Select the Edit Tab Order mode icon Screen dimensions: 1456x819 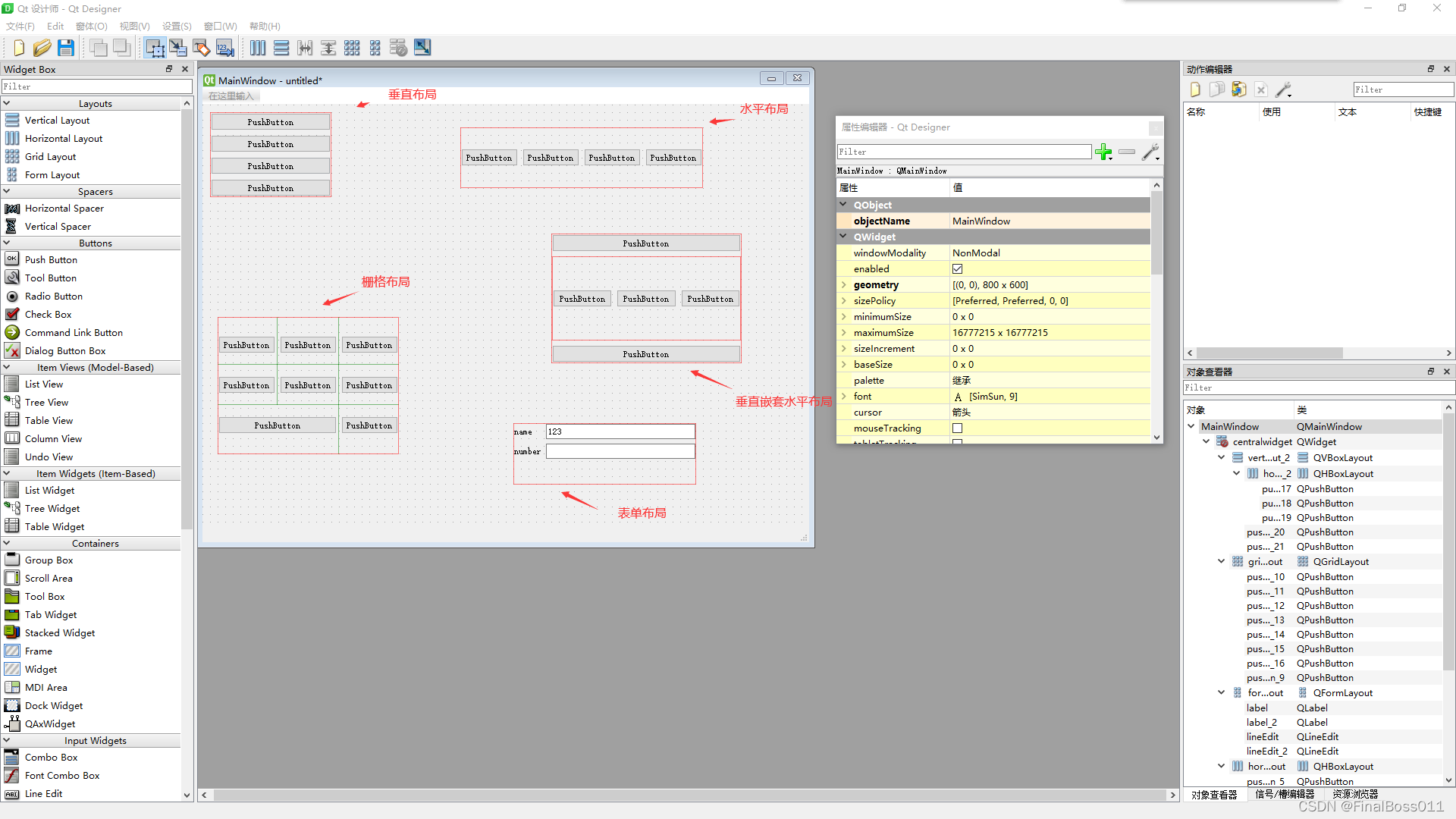pos(225,48)
